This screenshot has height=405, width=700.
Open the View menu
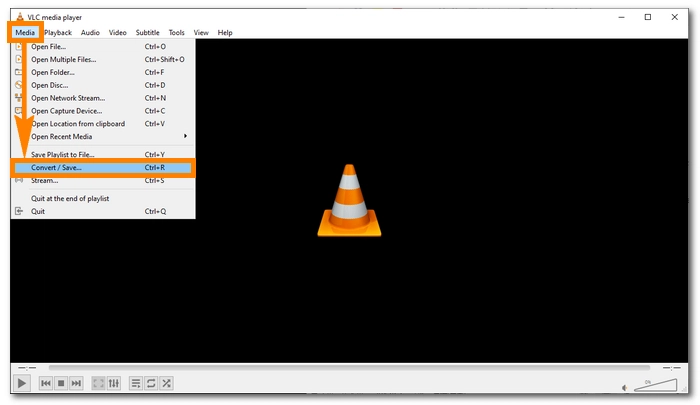(x=201, y=32)
